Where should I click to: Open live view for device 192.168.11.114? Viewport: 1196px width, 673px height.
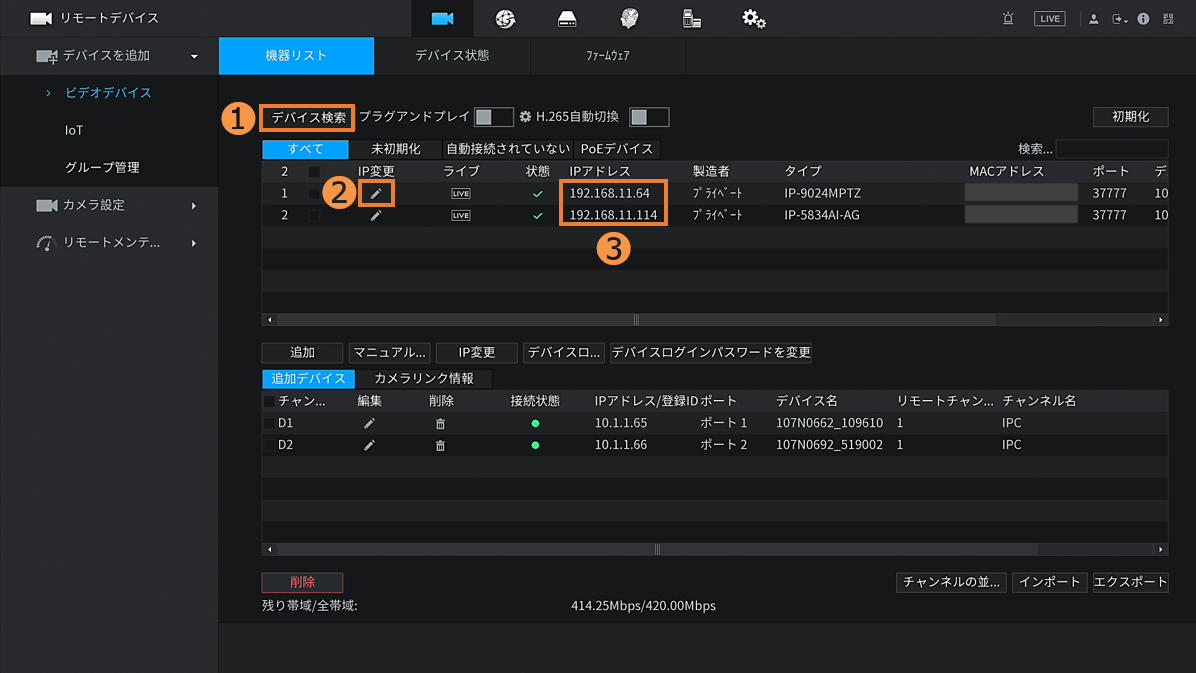(x=460, y=215)
